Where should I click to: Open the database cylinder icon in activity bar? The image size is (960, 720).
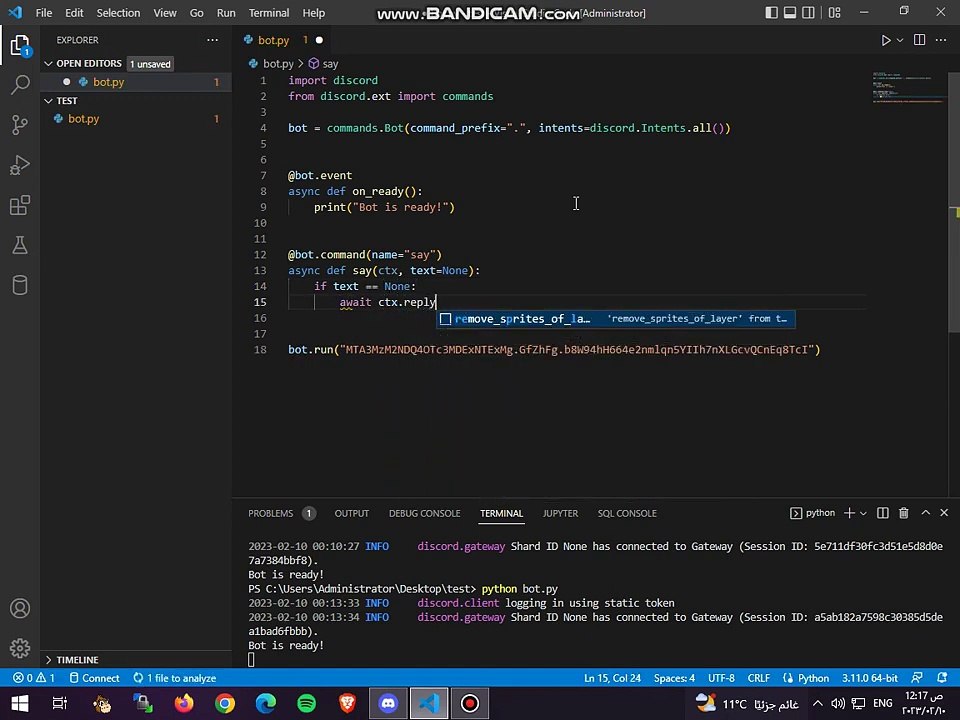coord(20,285)
